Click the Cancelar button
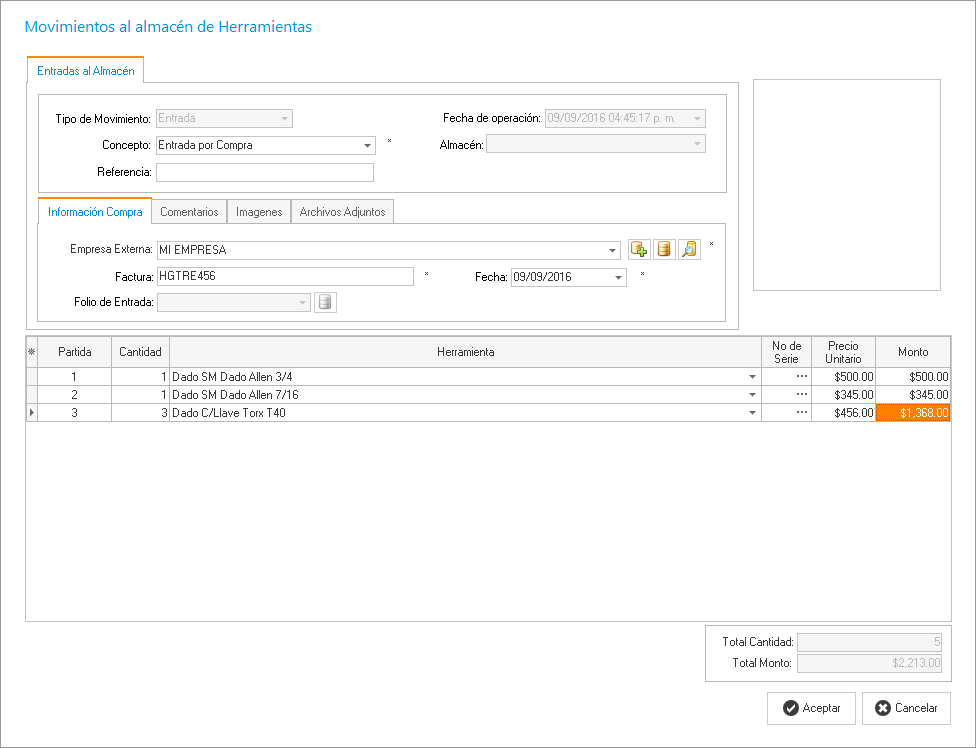The width and height of the screenshot is (976, 748). pos(906,708)
